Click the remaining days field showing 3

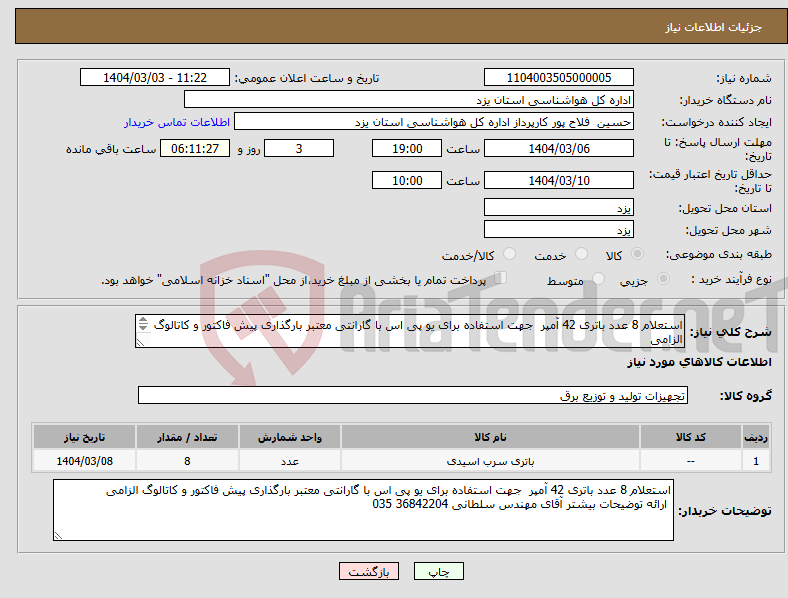tap(299, 148)
